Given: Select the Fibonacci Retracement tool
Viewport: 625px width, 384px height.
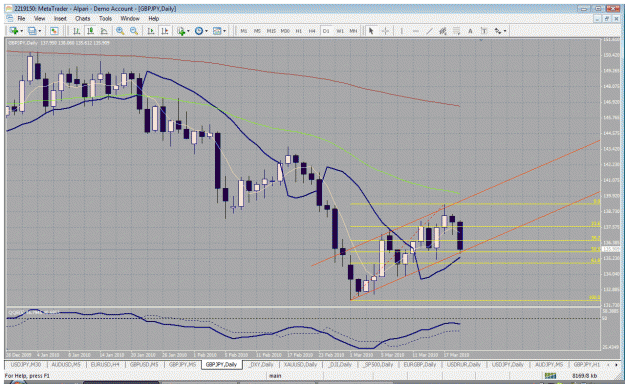Looking at the screenshot, I should [456, 31].
